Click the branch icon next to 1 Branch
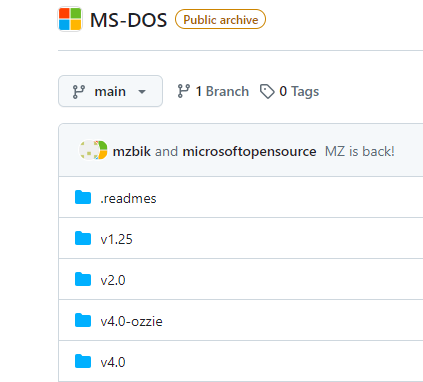 coord(184,91)
